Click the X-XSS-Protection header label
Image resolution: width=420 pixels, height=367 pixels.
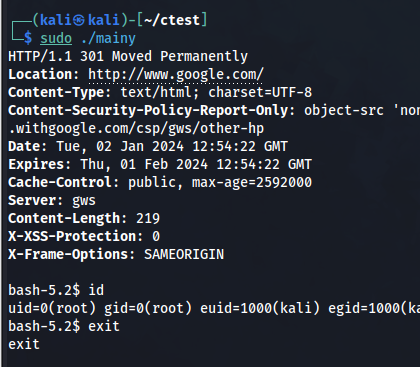tap(72, 236)
